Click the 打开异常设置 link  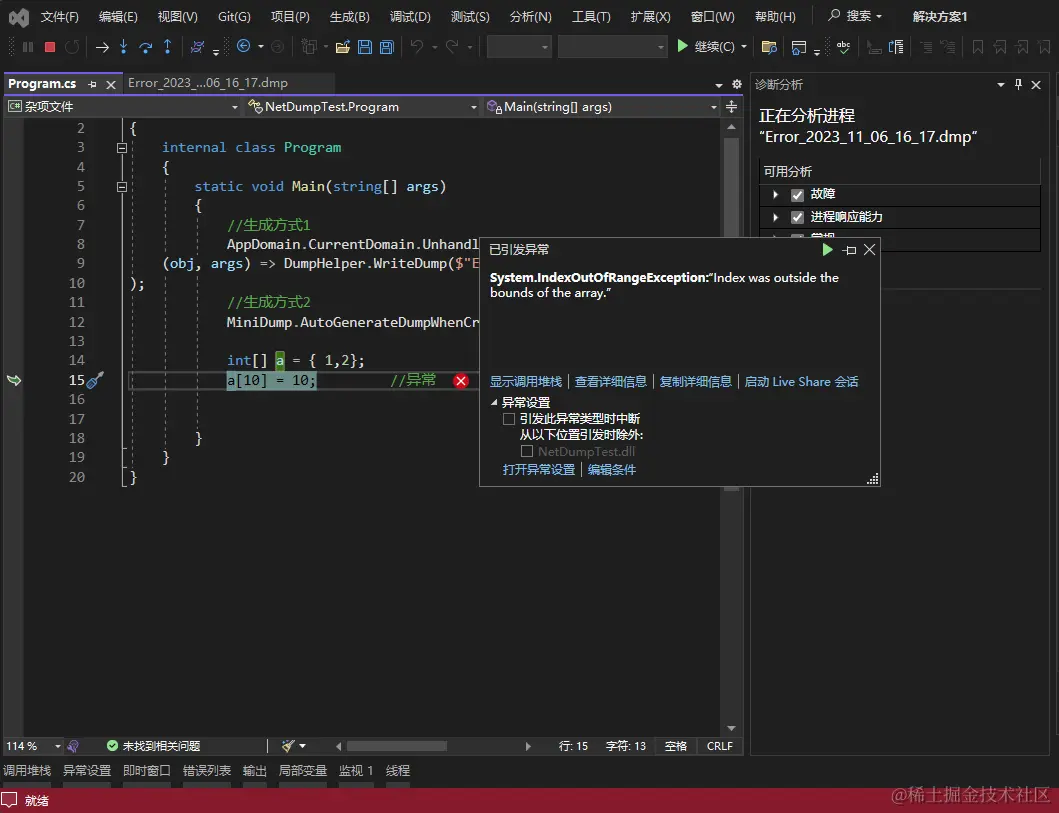click(538, 470)
